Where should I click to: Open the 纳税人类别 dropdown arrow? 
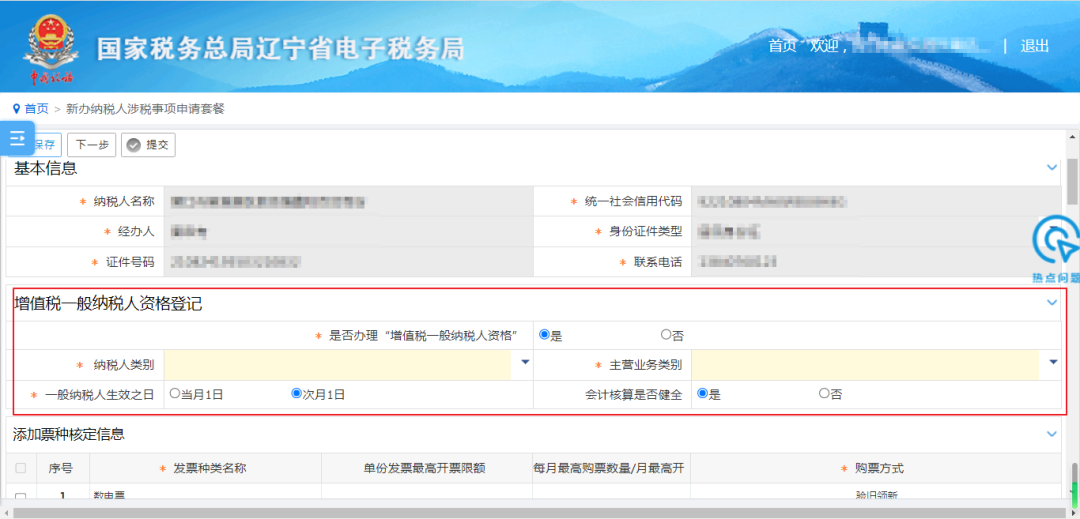point(525,361)
